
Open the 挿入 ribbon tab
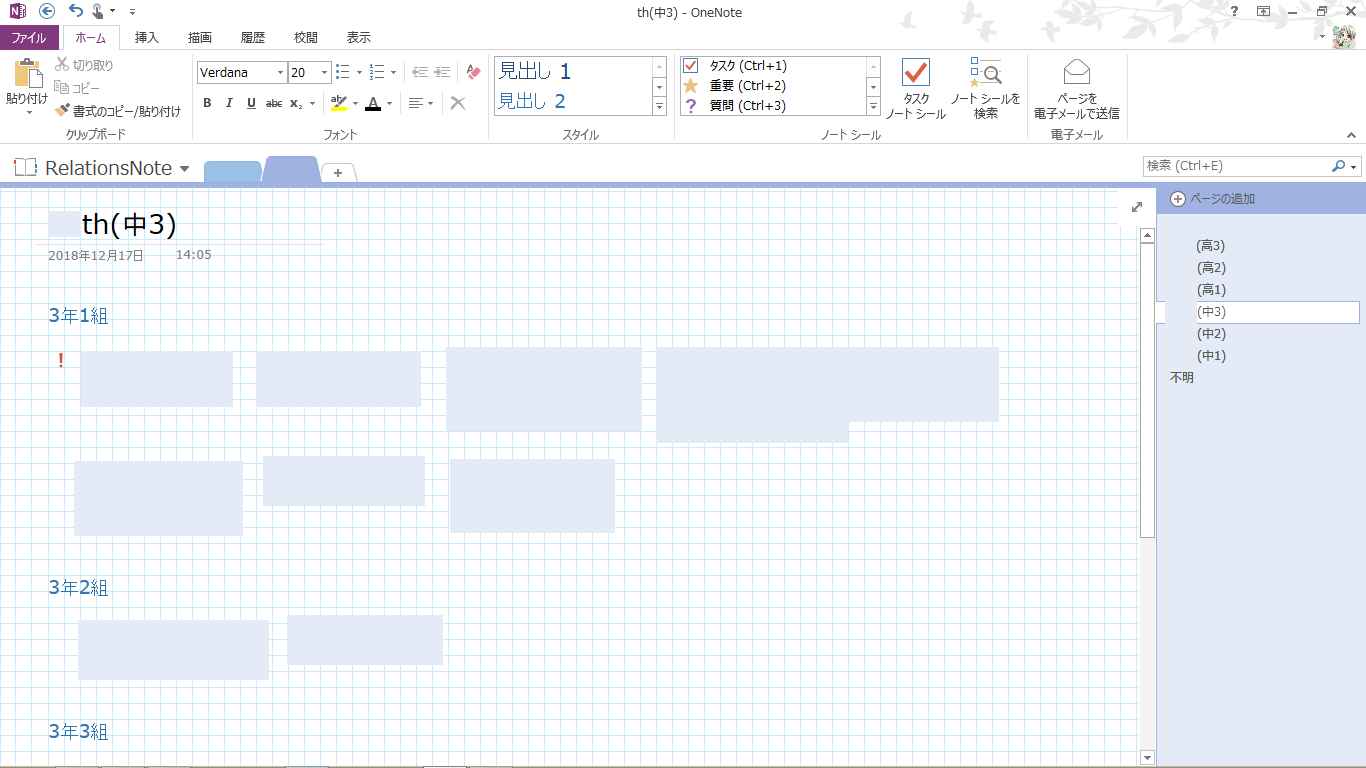pyautogui.click(x=147, y=38)
